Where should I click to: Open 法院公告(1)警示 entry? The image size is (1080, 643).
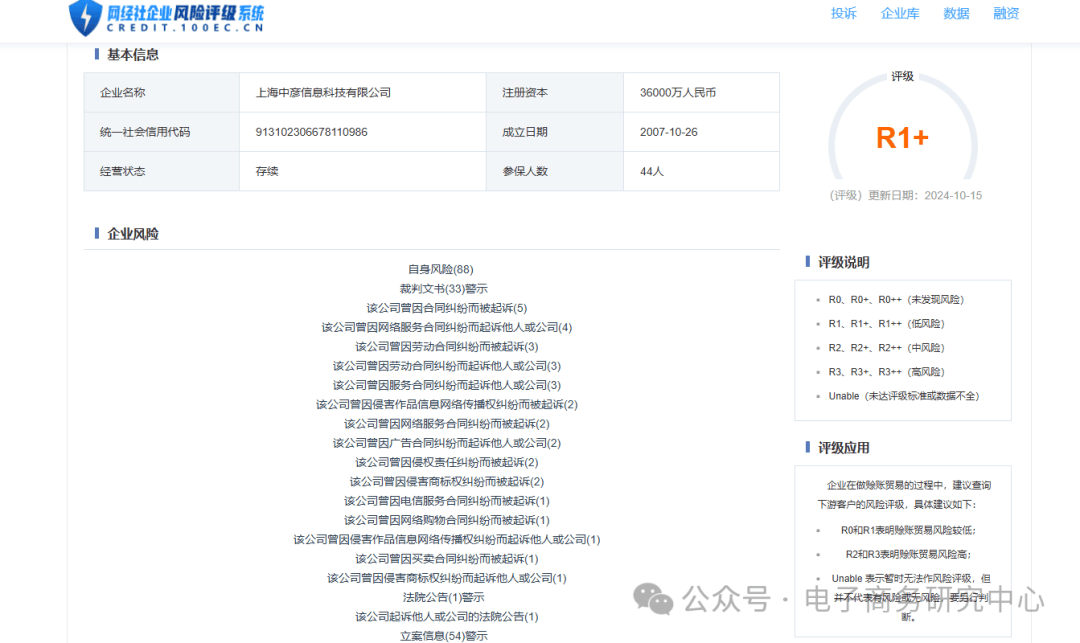(x=444, y=597)
